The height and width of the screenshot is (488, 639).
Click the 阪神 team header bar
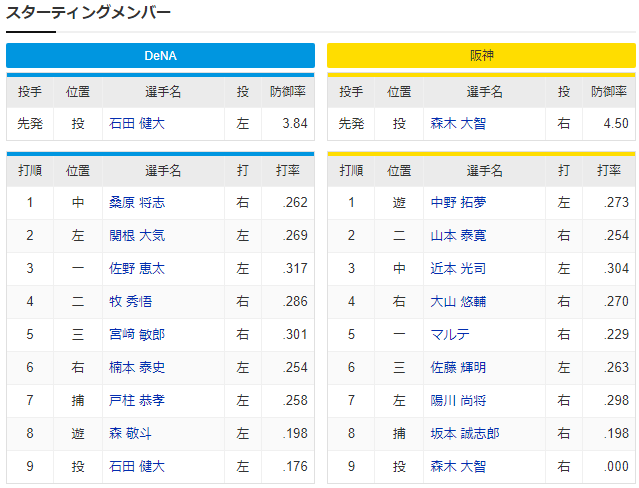pos(481,55)
